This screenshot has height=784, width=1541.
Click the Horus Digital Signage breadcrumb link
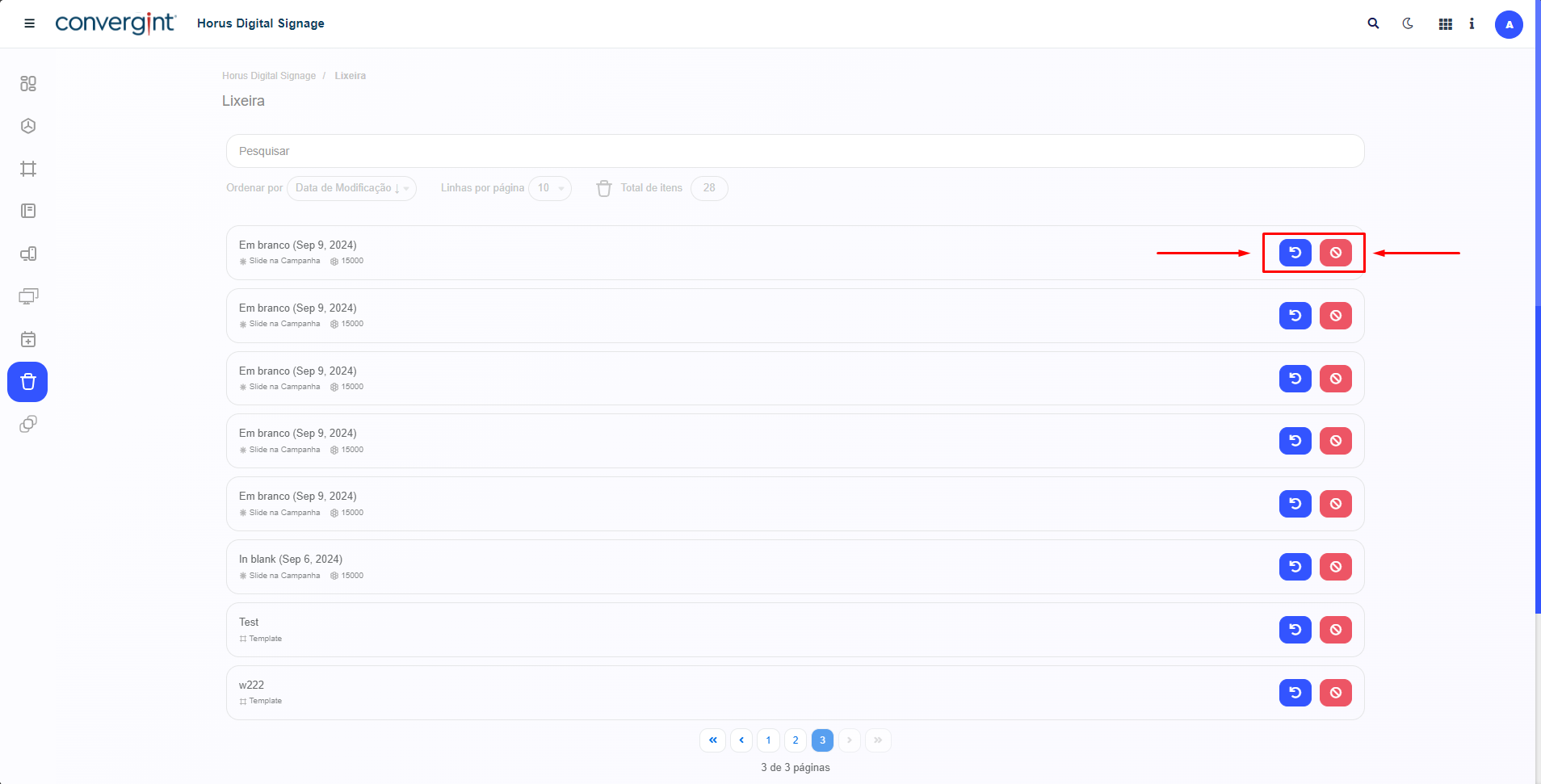point(269,76)
